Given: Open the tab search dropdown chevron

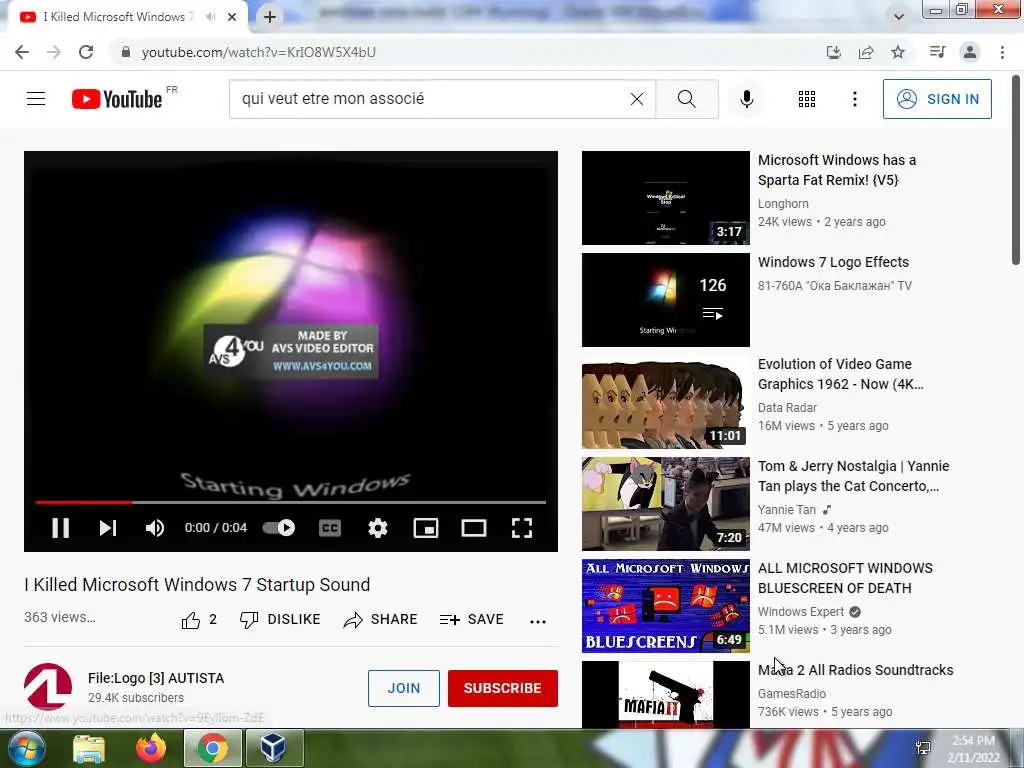Looking at the screenshot, I should (899, 17).
